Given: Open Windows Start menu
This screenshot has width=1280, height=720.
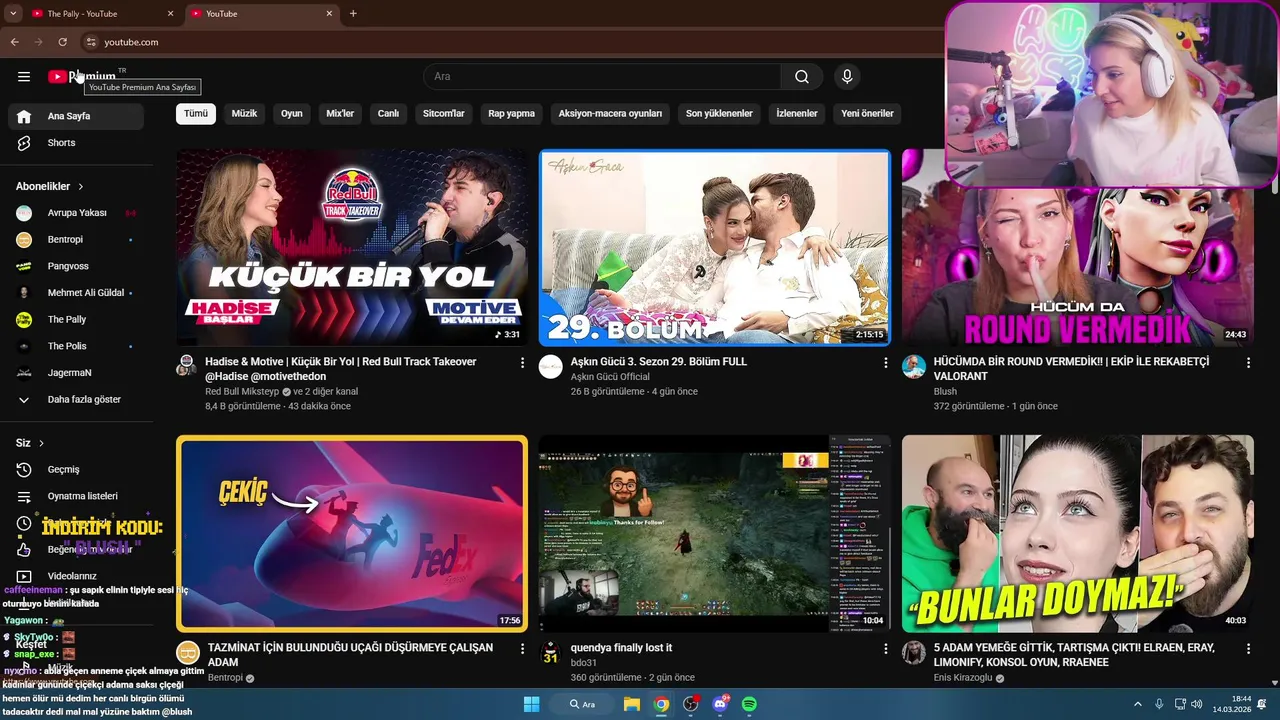Looking at the screenshot, I should (532, 704).
